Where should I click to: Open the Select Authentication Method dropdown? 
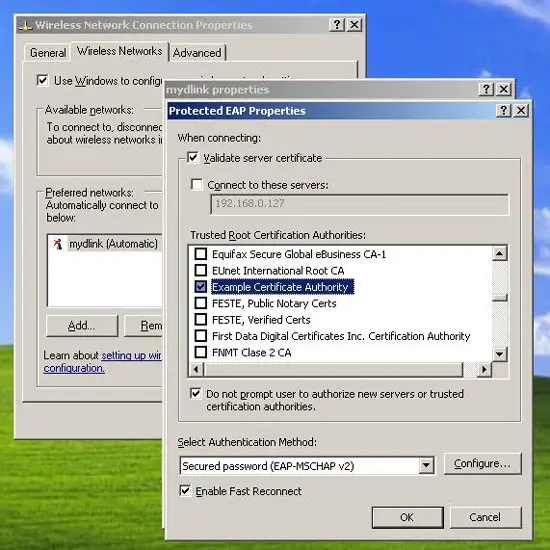(426, 465)
